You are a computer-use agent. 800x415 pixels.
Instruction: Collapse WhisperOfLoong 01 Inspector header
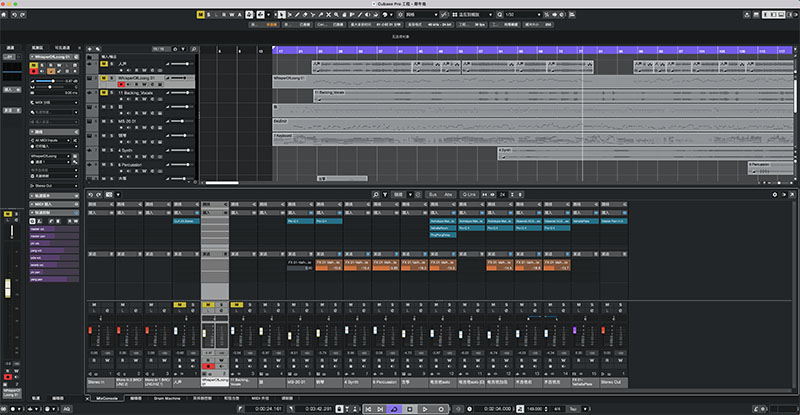click(x=54, y=57)
